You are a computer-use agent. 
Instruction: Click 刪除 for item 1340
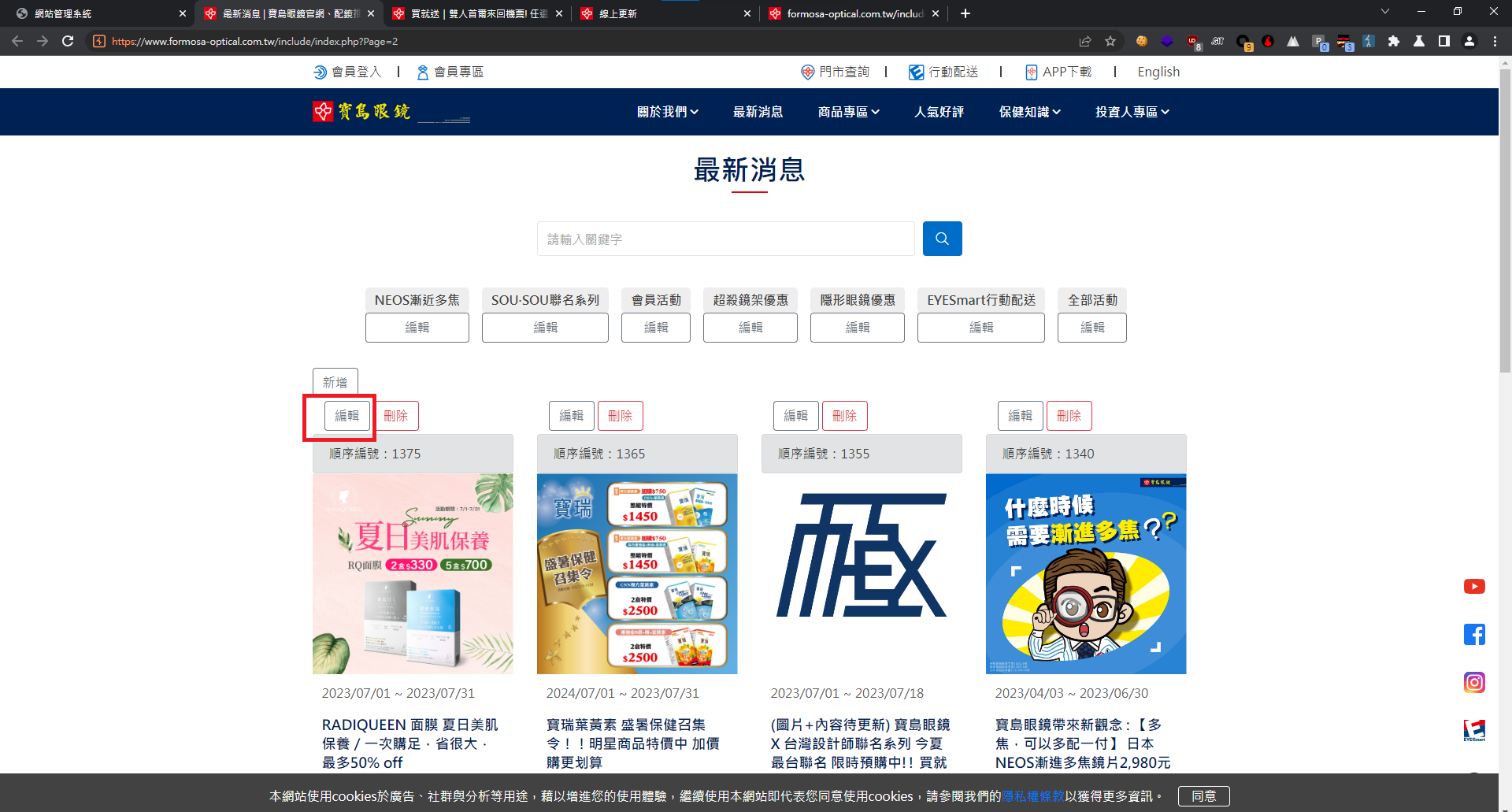point(1069,416)
